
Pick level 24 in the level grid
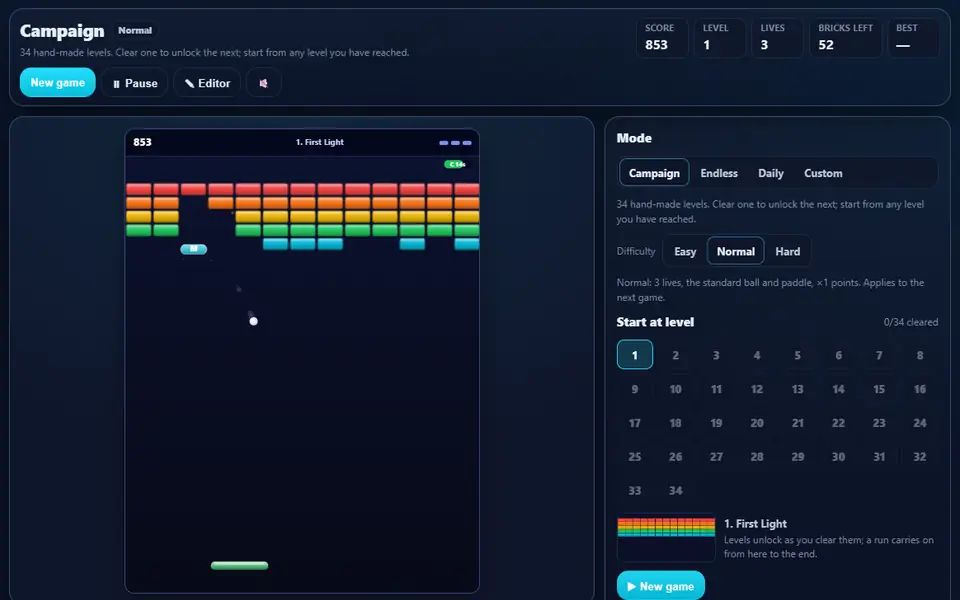920,422
